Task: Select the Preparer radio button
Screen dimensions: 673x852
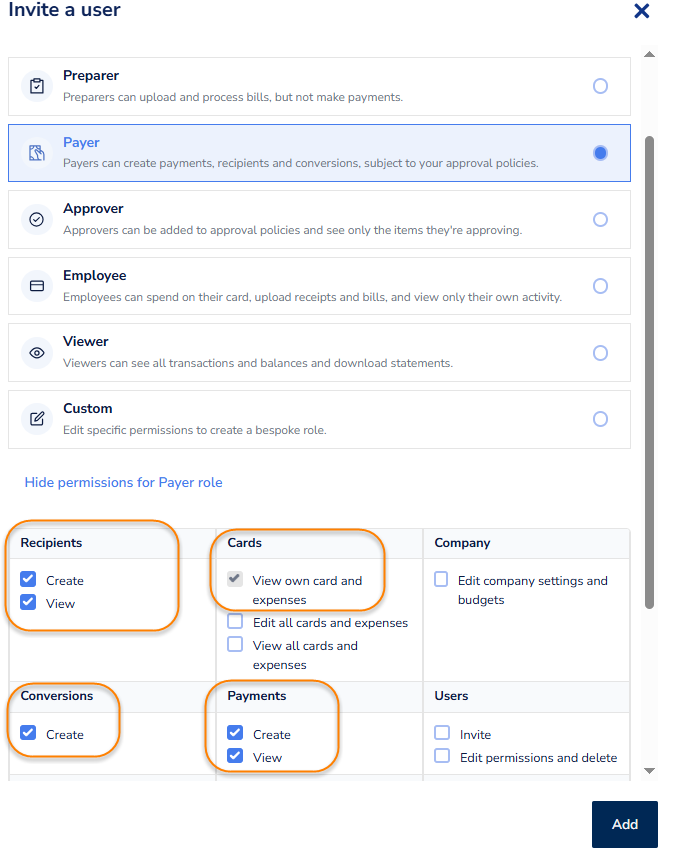Action: [x=600, y=86]
